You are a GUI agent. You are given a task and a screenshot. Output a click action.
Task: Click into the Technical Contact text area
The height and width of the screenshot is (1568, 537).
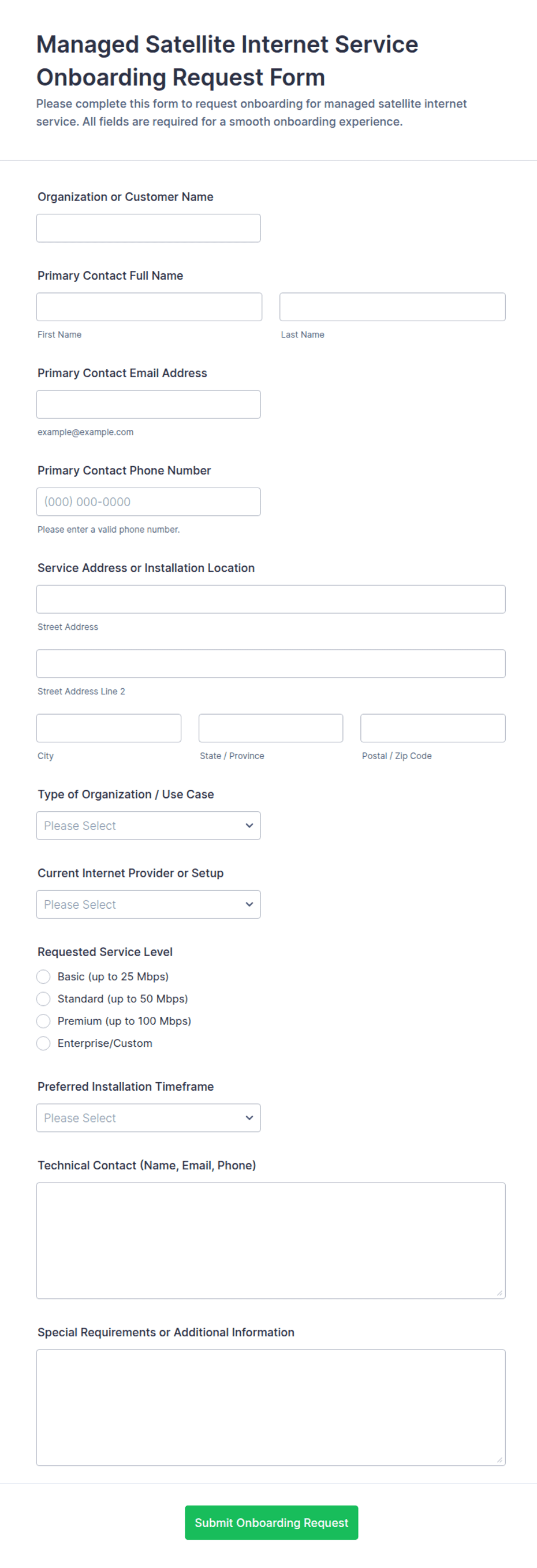coord(271,1240)
